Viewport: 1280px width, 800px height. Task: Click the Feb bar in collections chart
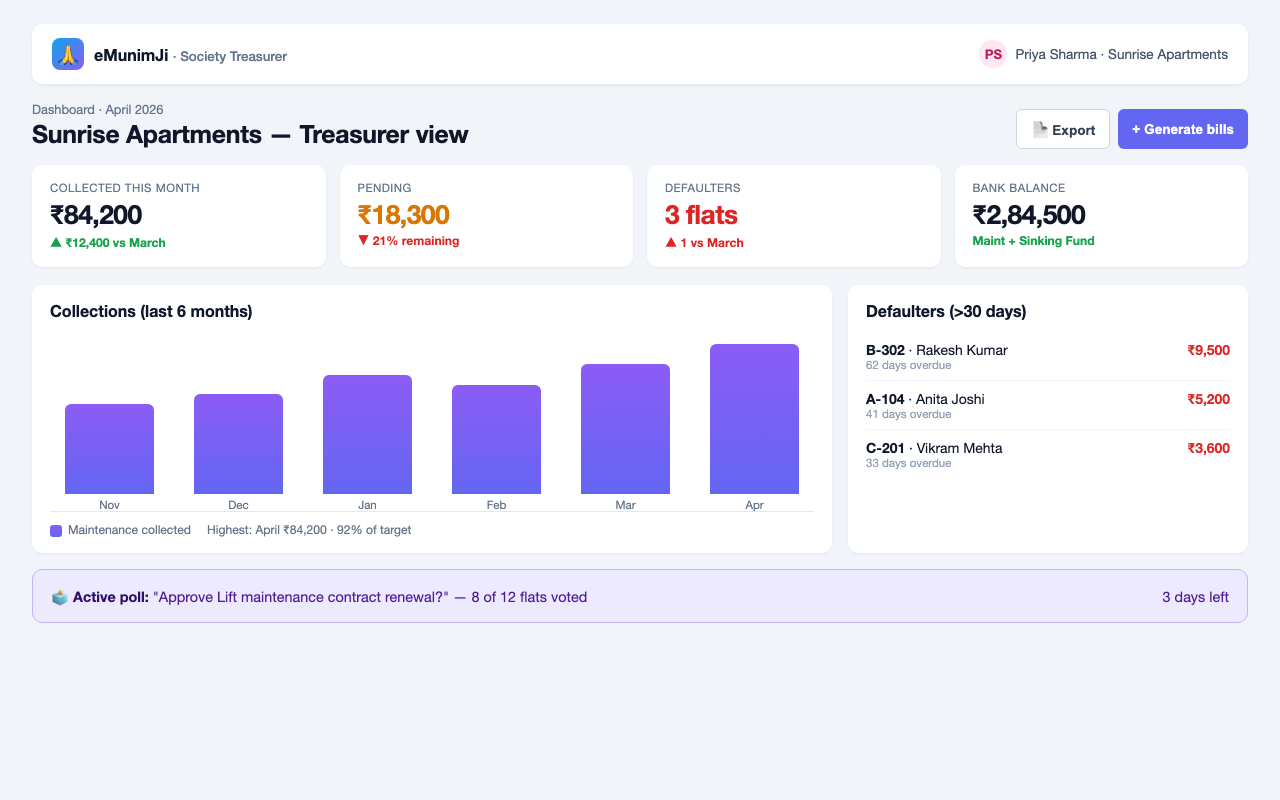click(496, 439)
